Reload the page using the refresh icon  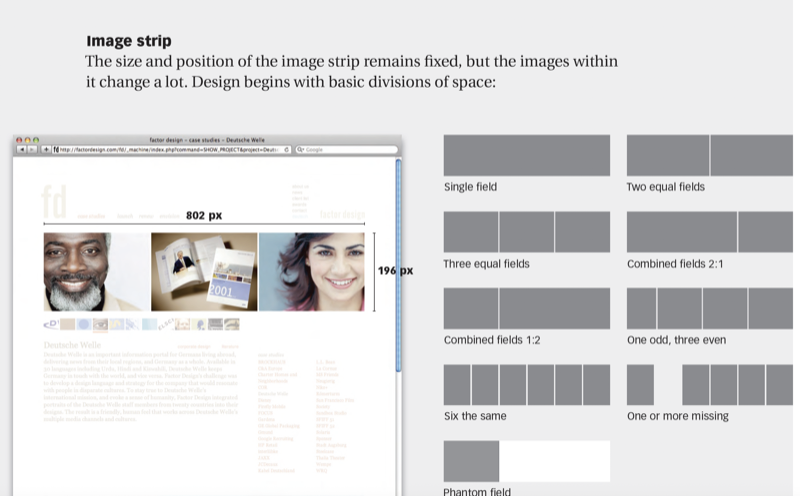tap(287, 150)
